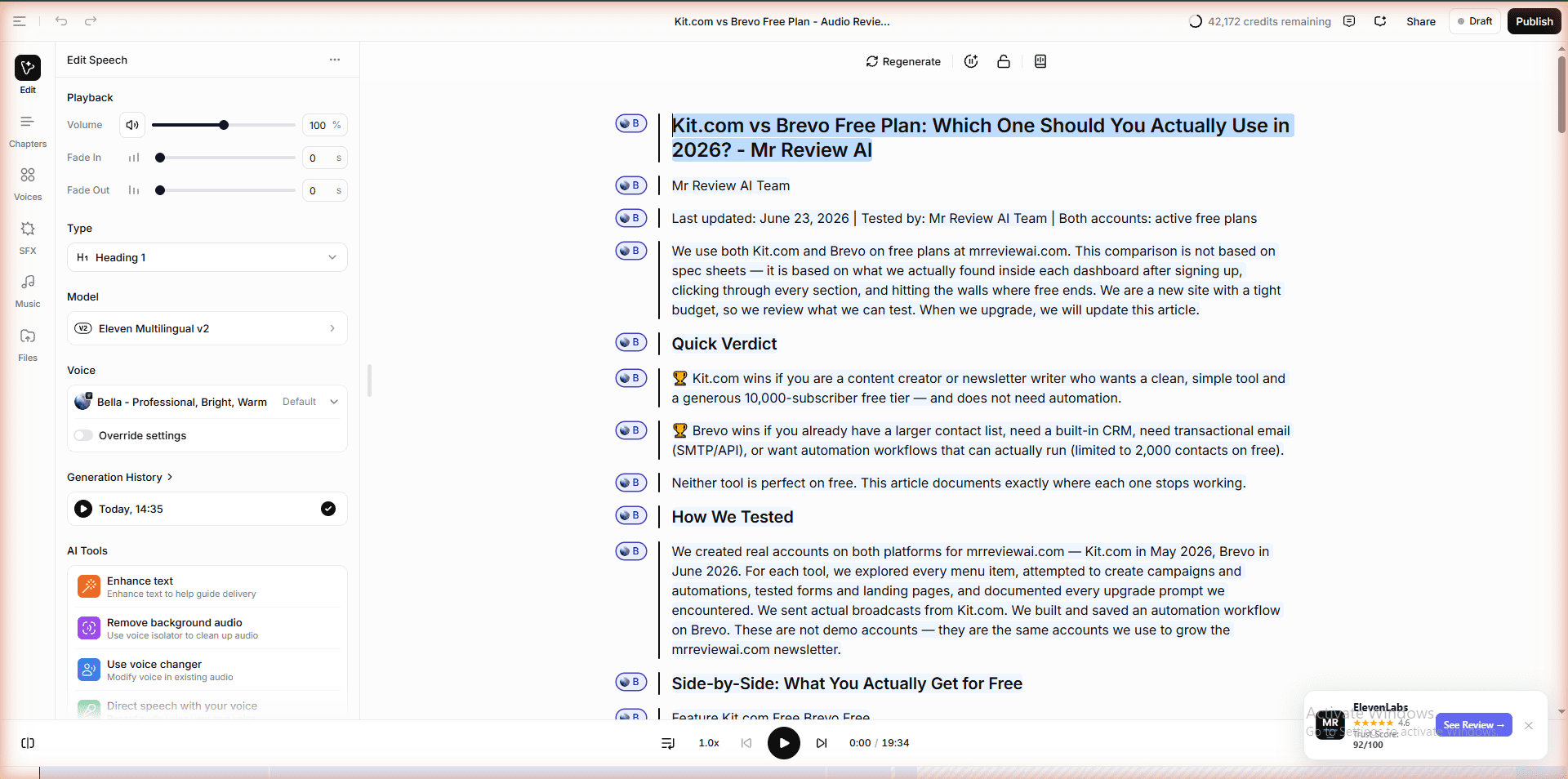Click the Fade In seconds input
This screenshot has width=1568, height=779.
[x=325, y=158]
